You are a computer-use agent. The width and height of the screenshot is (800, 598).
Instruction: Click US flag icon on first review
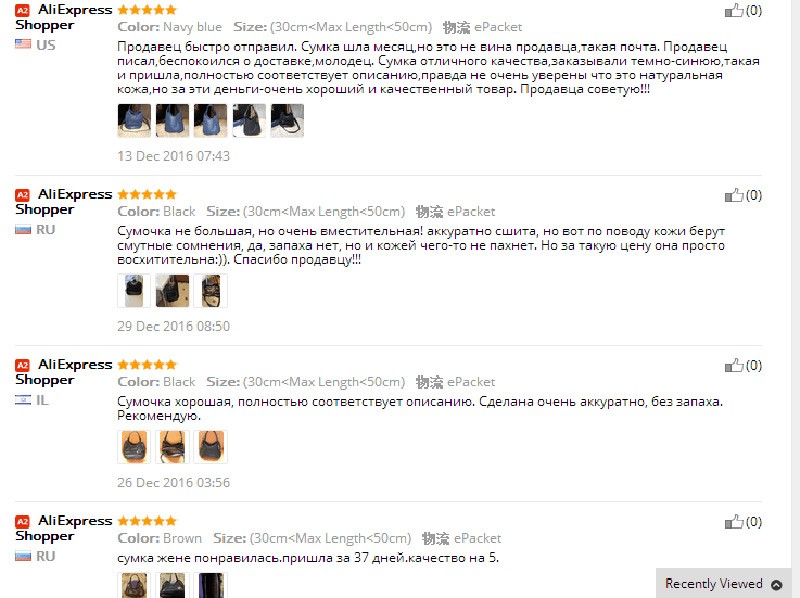point(23,44)
